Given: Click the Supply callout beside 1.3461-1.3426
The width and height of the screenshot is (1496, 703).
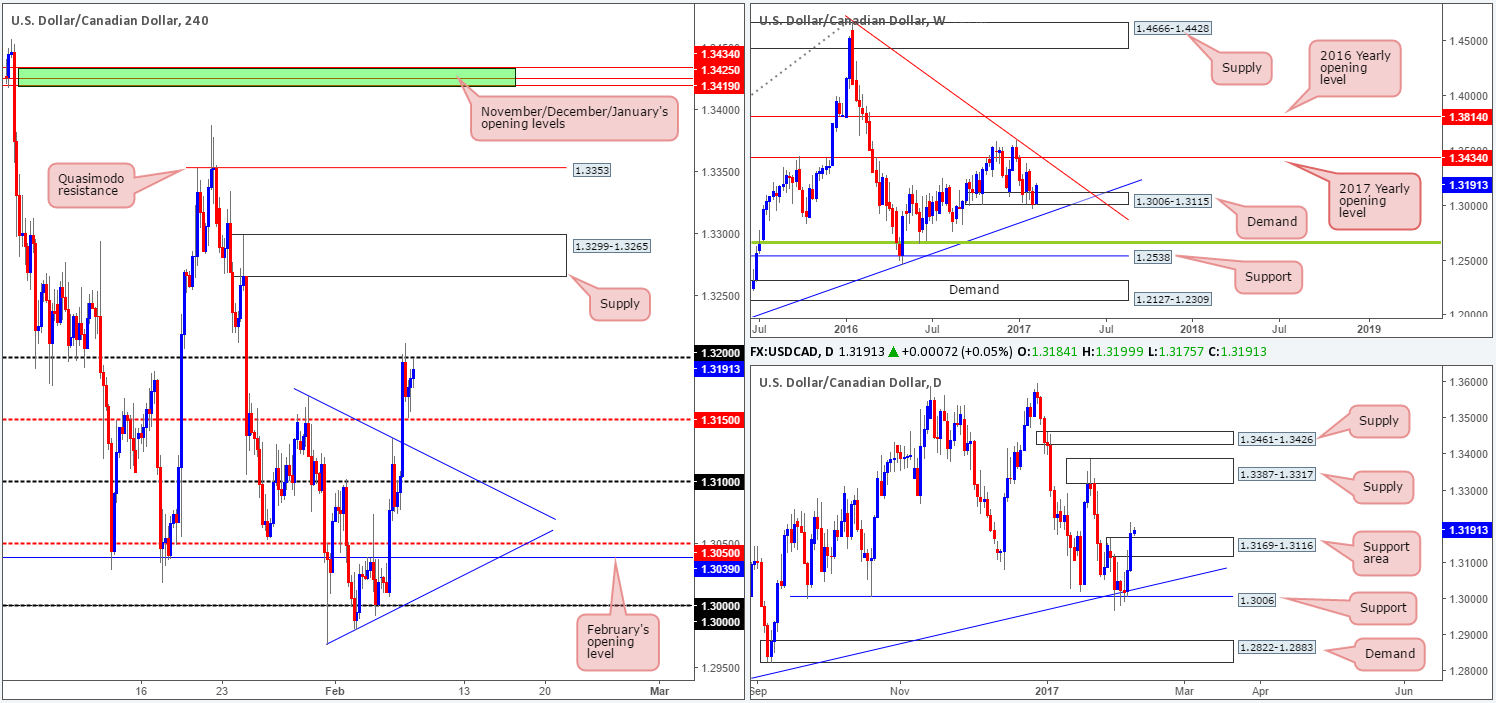Looking at the screenshot, I should point(1378,421).
